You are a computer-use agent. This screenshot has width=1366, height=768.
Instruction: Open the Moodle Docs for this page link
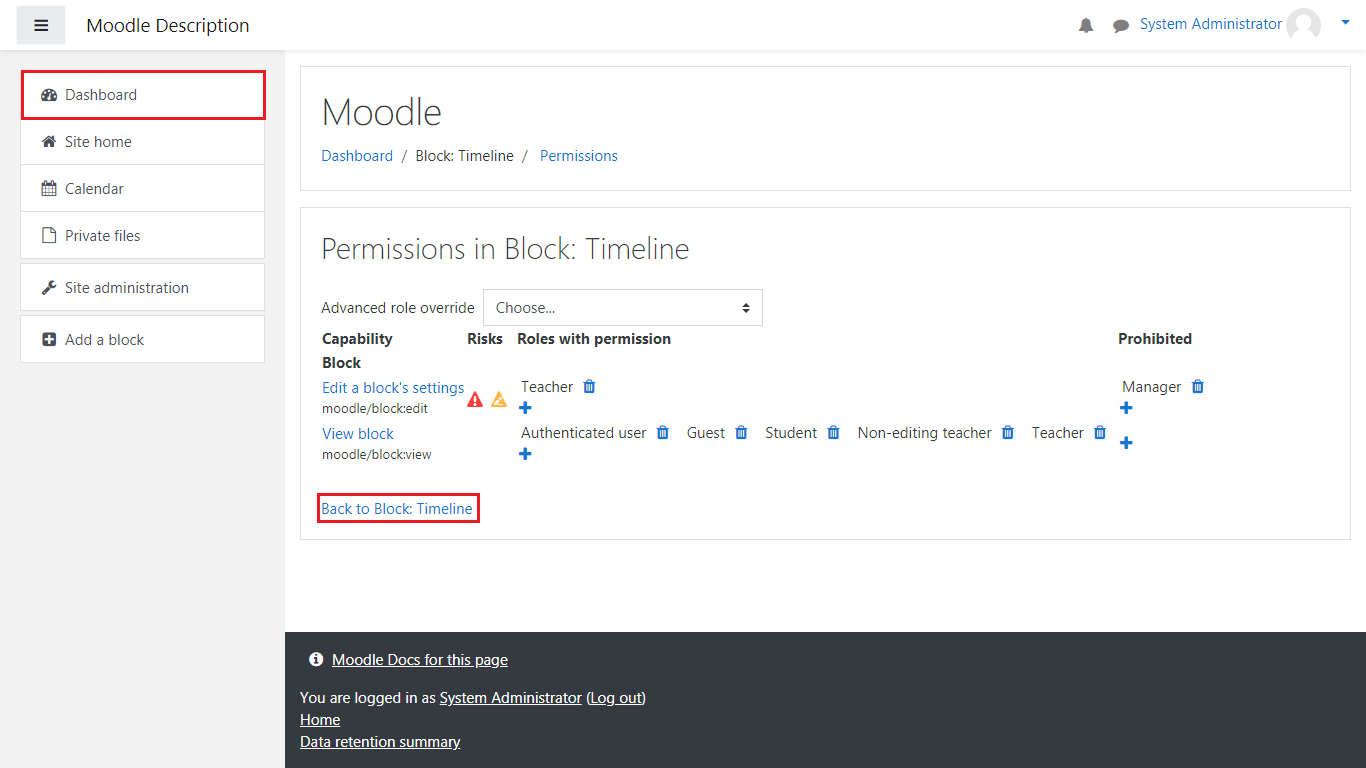[x=419, y=660]
